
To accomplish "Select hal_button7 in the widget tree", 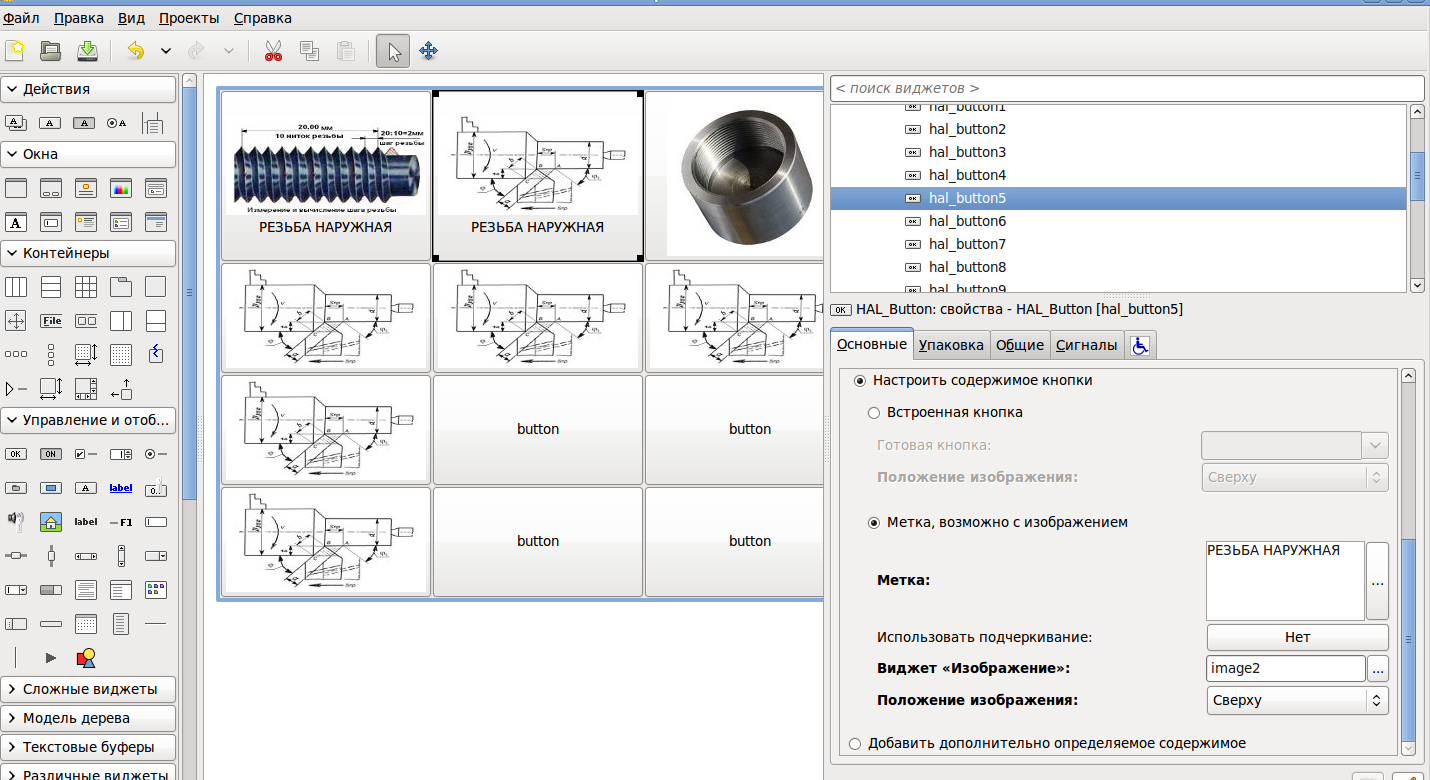I will (x=1120, y=244).
